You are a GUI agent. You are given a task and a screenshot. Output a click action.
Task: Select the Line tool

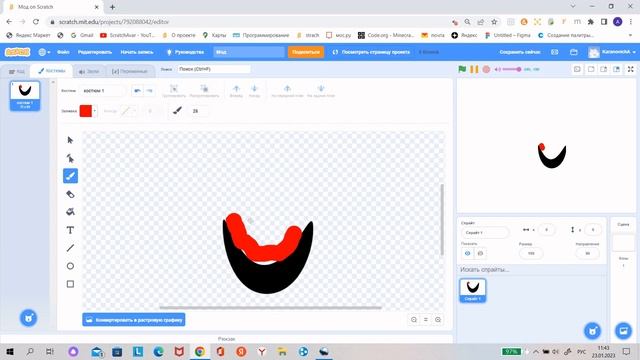click(70, 248)
